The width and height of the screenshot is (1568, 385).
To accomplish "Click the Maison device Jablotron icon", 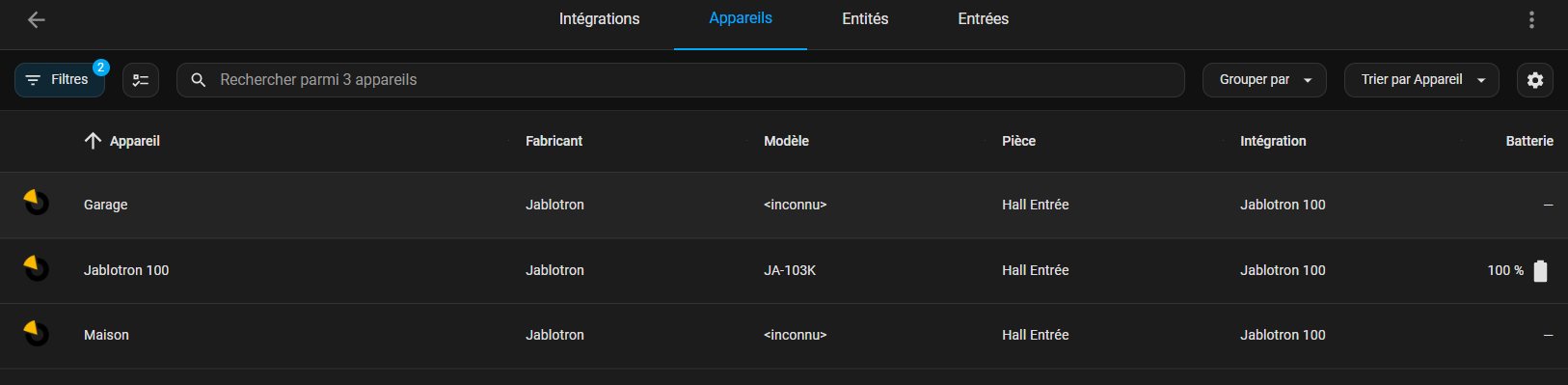I will [x=36, y=333].
